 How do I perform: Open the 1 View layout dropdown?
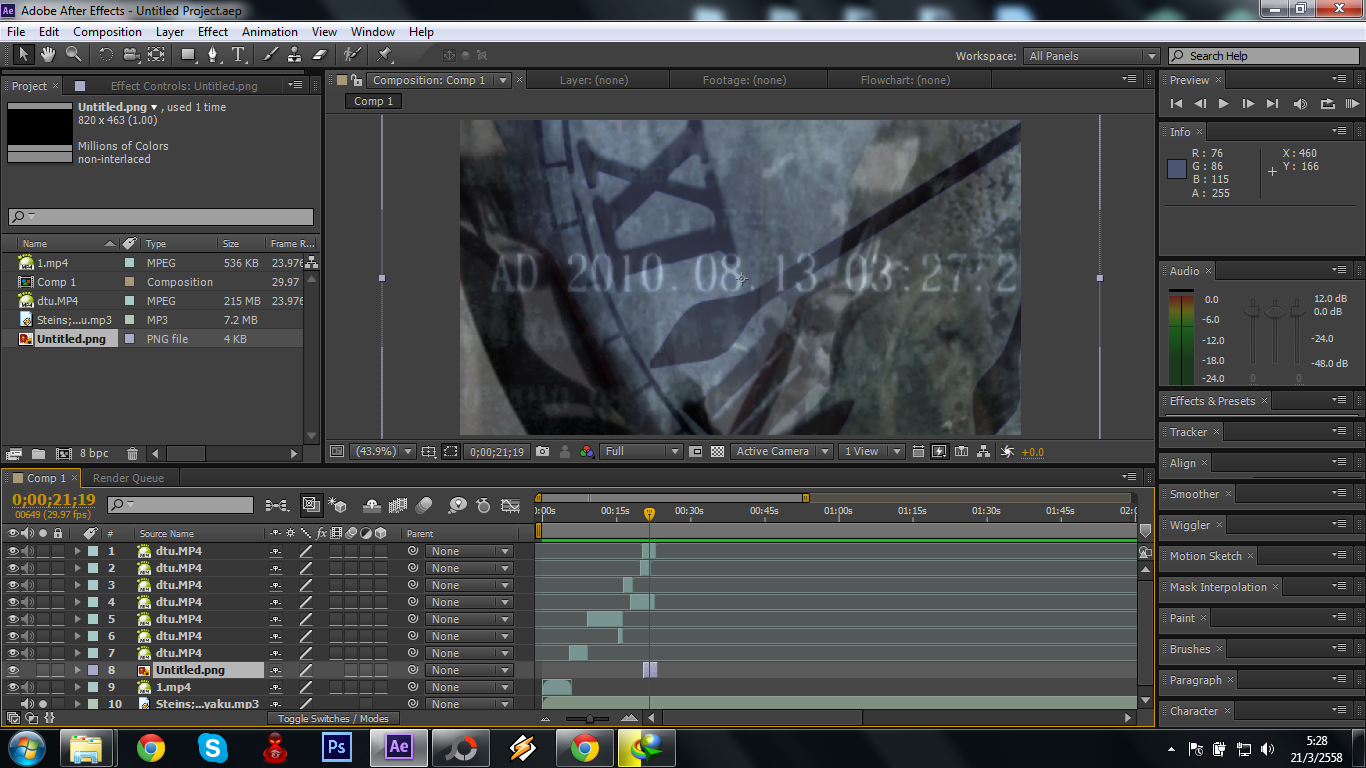point(872,452)
